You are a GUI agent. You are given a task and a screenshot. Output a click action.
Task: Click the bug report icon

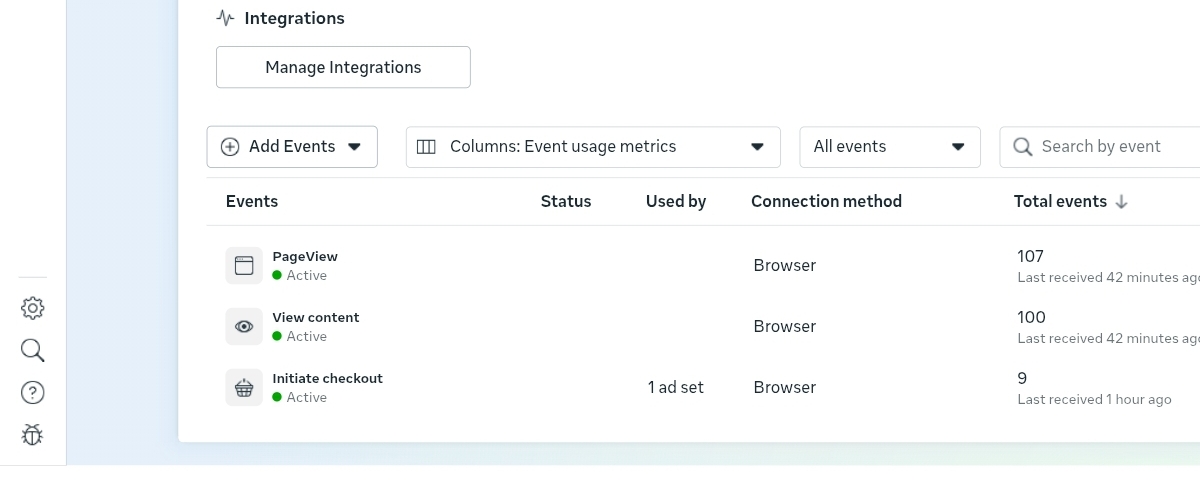33,435
